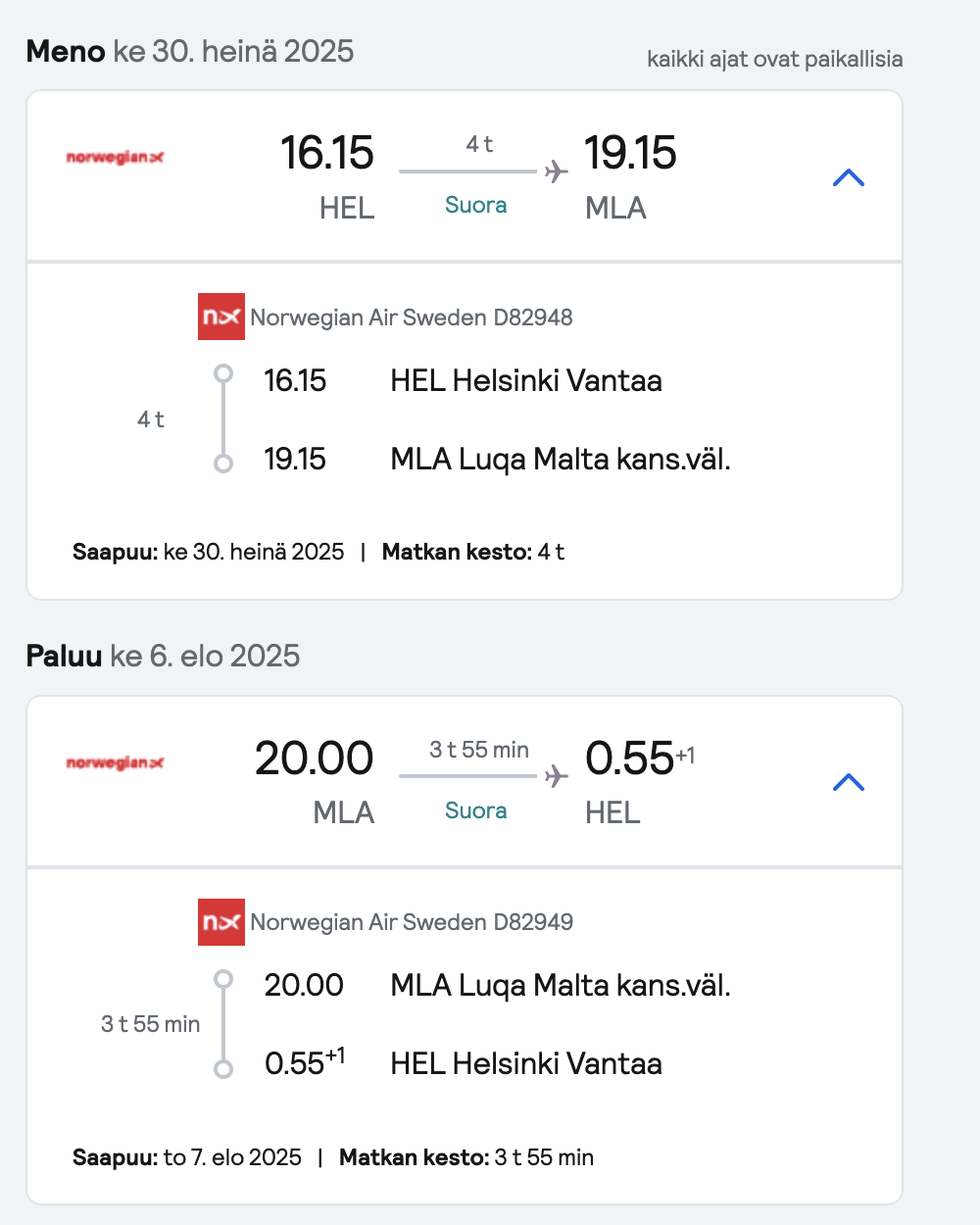Viewport: 980px width, 1225px height.
Task: Click Norwegian logo on outbound flight
Action: [115, 157]
